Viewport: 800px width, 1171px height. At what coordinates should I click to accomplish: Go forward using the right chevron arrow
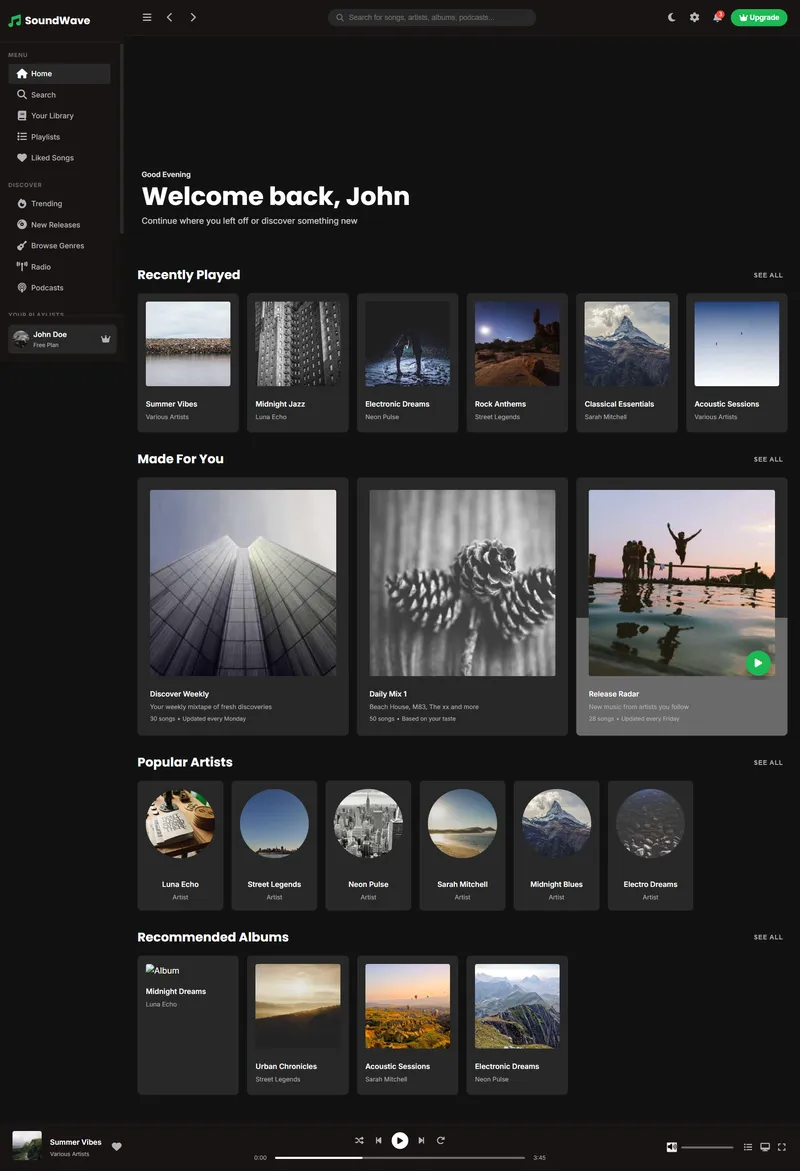pos(193,17)
